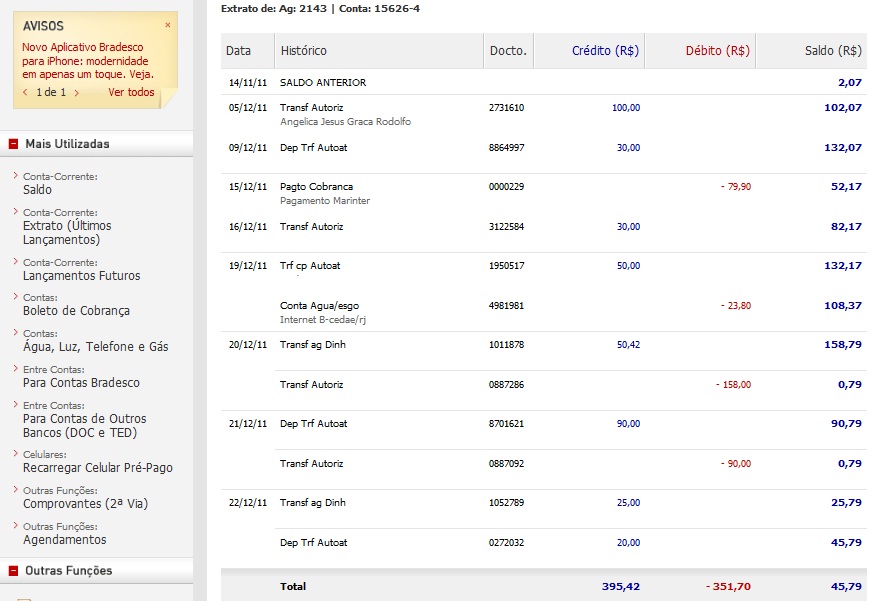The width and height of the screenshot is (879, 601).
Task: Go to previous notice arrow in Avisos
Action: point(25,93)
